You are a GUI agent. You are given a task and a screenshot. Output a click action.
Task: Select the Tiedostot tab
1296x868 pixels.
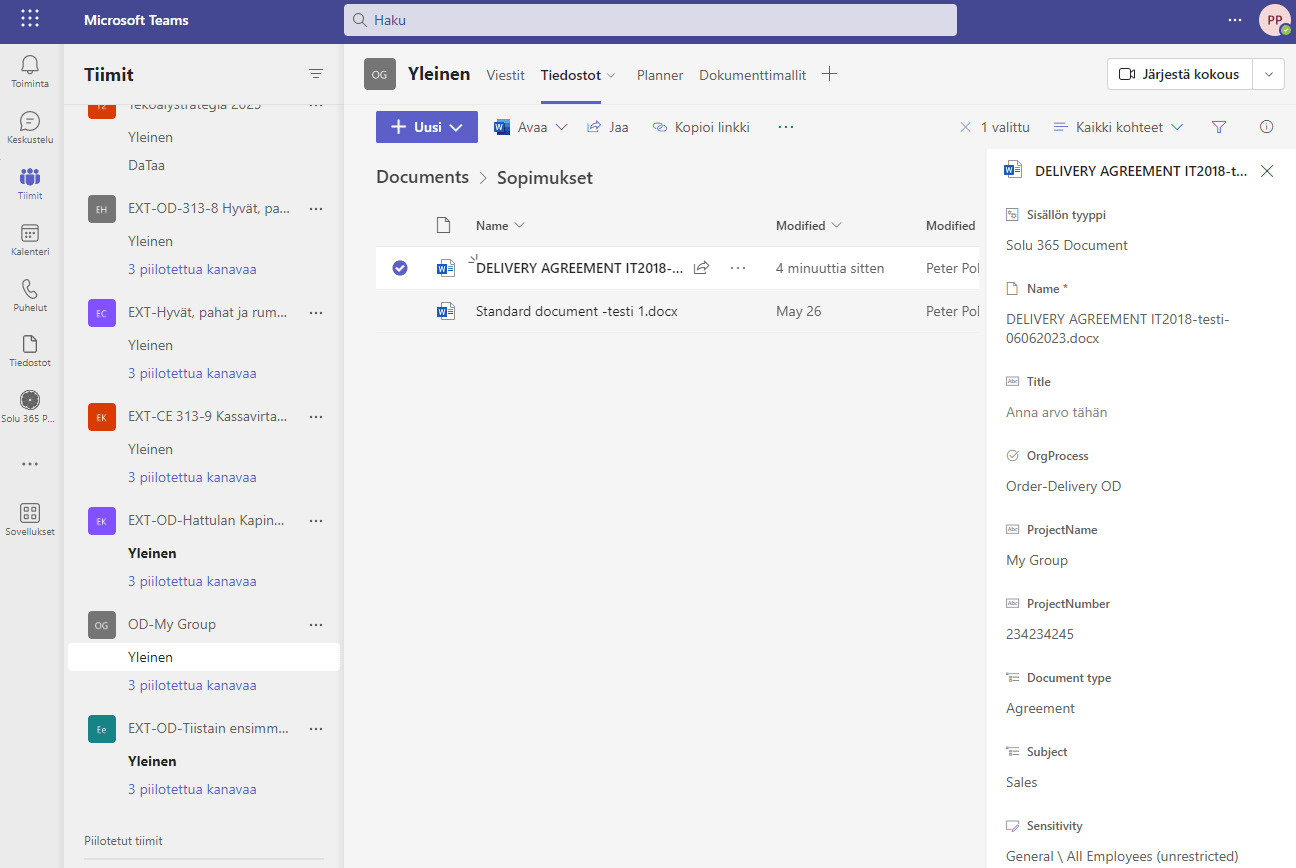[x=571, y=75]
